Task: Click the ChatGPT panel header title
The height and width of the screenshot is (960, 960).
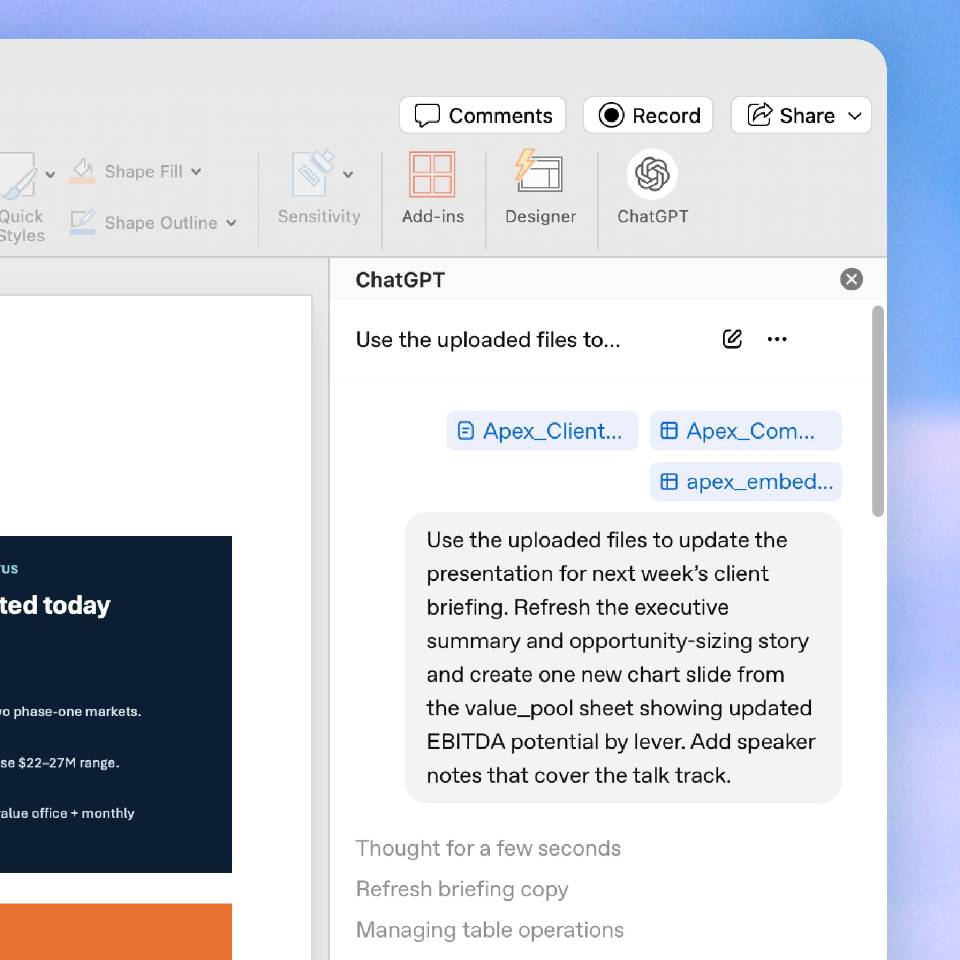Action: [400, 280]
